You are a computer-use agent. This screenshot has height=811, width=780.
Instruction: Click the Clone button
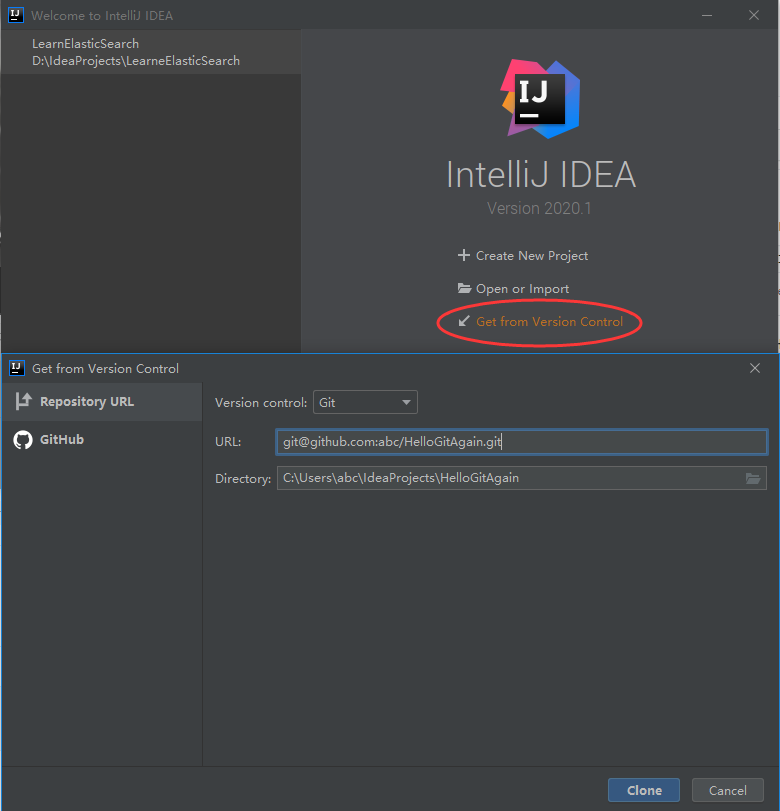[x=644, y=790]
